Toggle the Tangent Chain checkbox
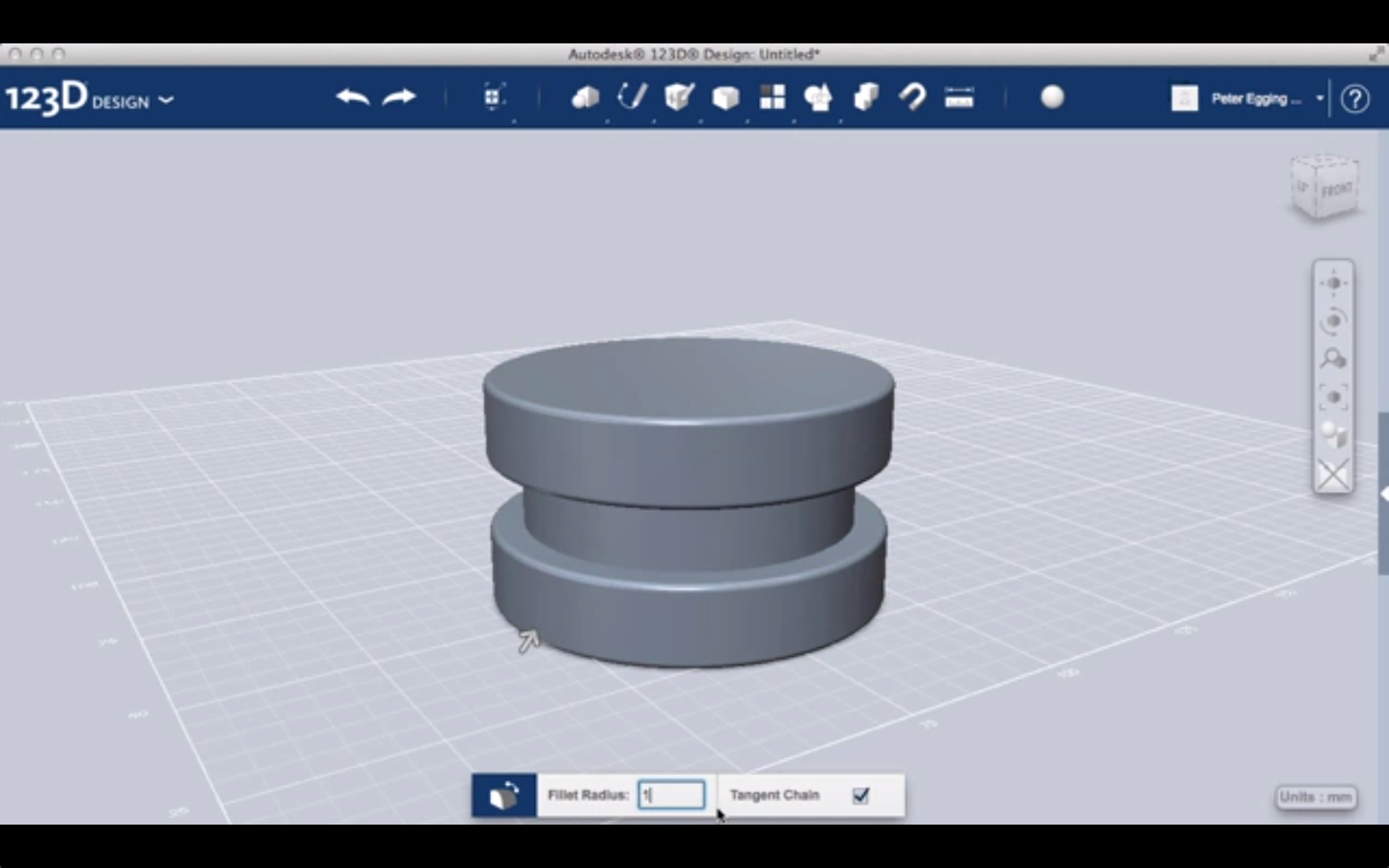Image resolution: width=1389 pixels, height=868 pixels. pyautogui.click(x=861, y=796)
